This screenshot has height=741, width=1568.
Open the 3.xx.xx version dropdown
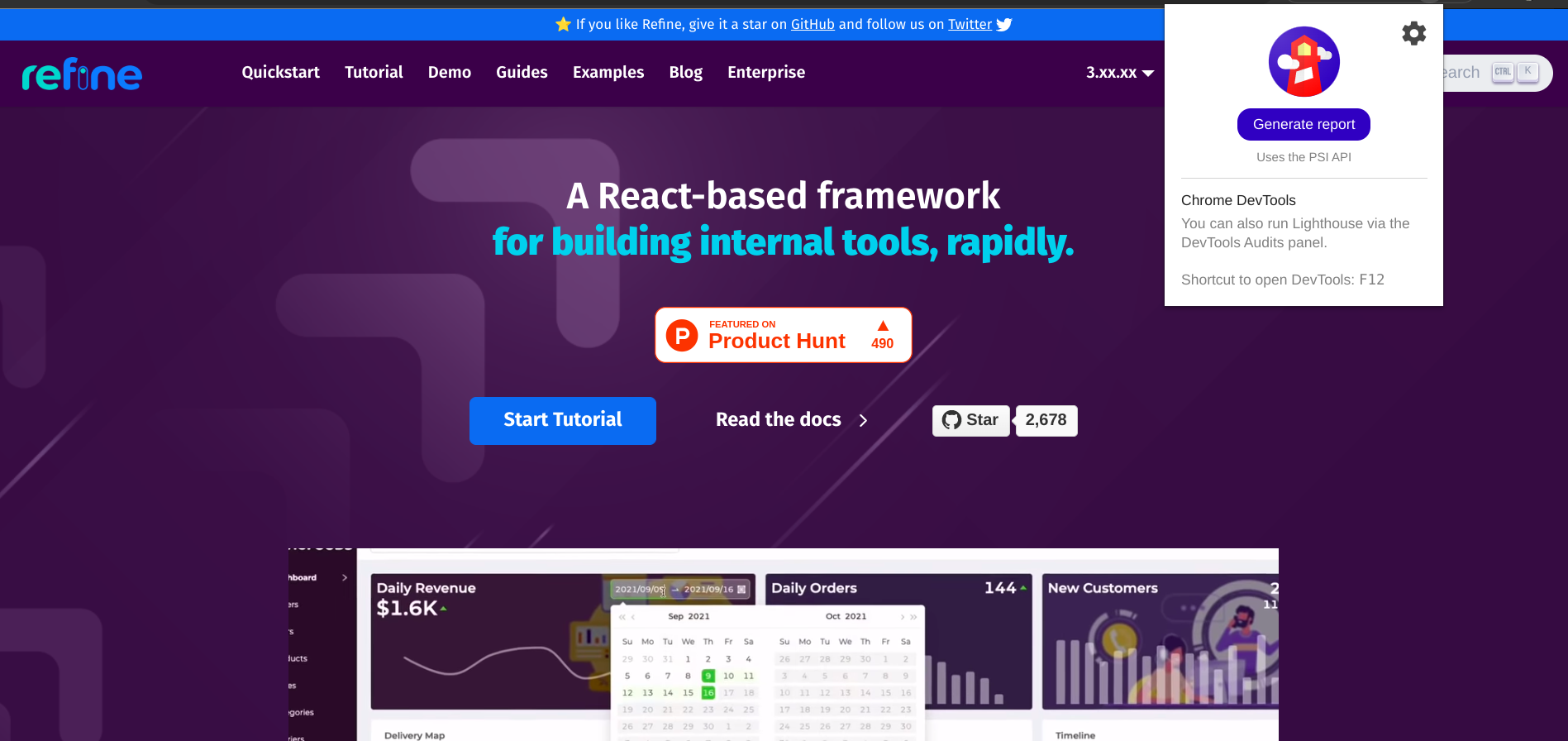click(1119, 73)
